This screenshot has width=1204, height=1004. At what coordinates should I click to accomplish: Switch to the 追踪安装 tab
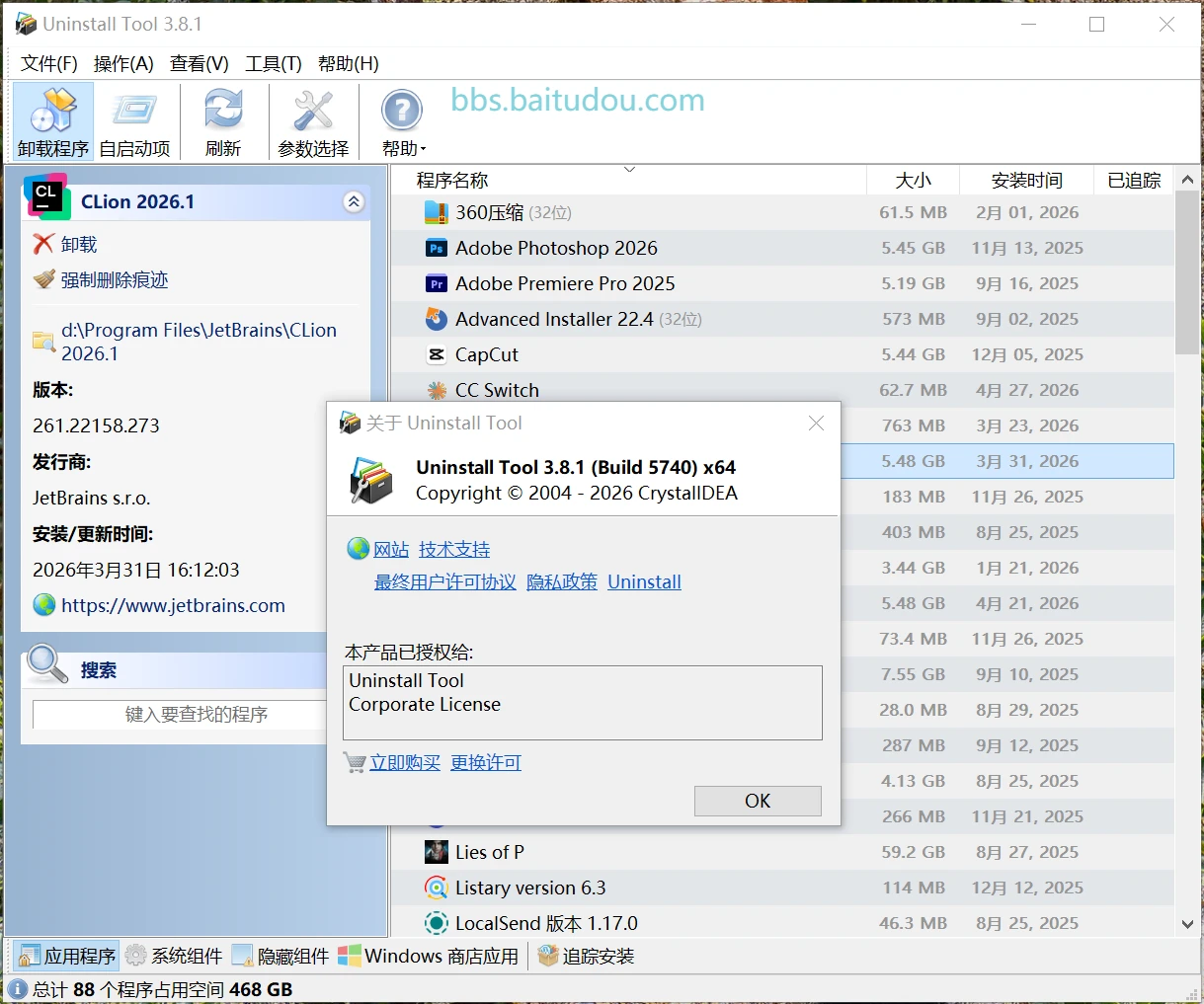click(x=587, y=956)
